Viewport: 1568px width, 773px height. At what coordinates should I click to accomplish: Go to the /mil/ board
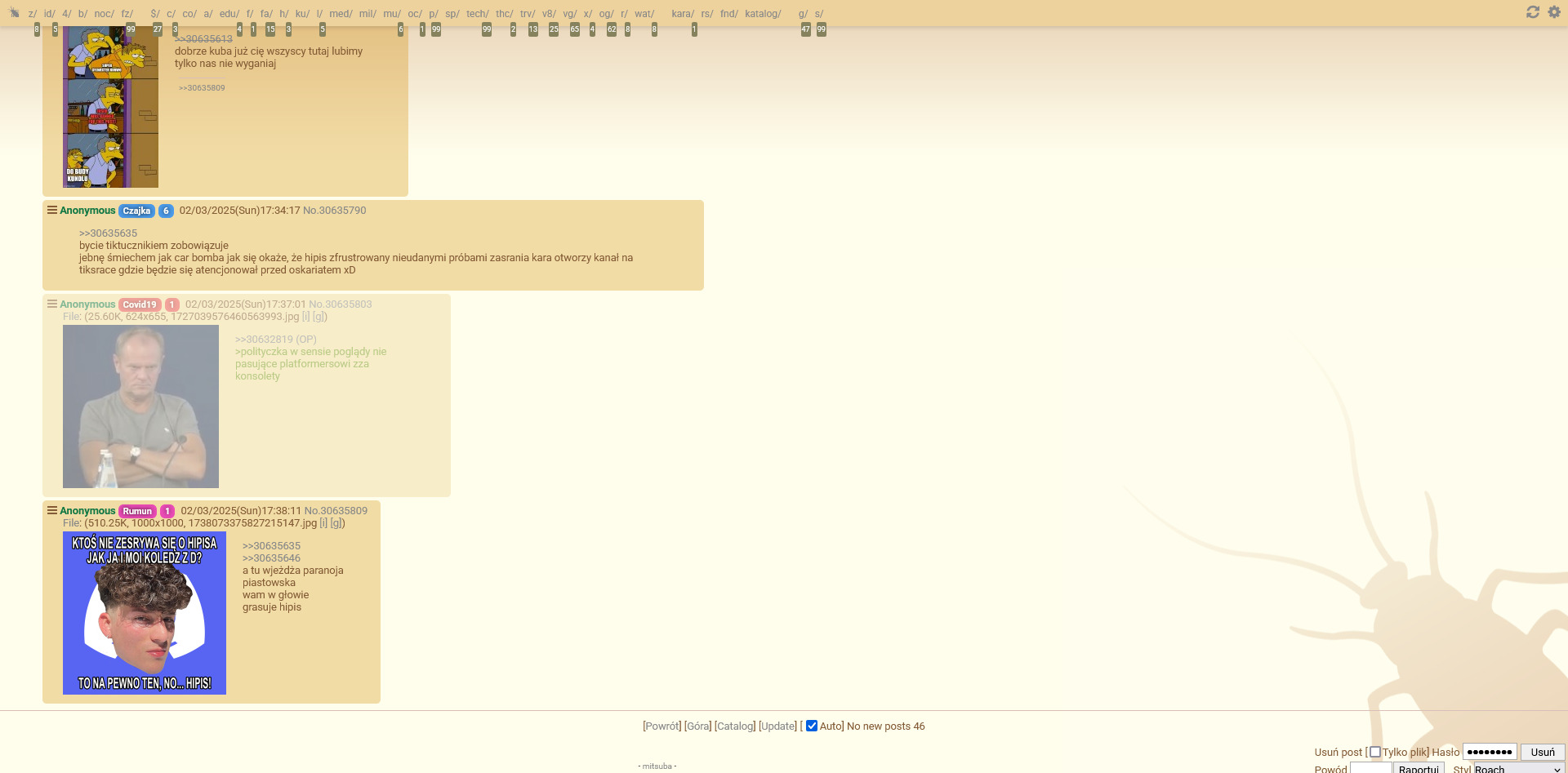click(367, 14)
